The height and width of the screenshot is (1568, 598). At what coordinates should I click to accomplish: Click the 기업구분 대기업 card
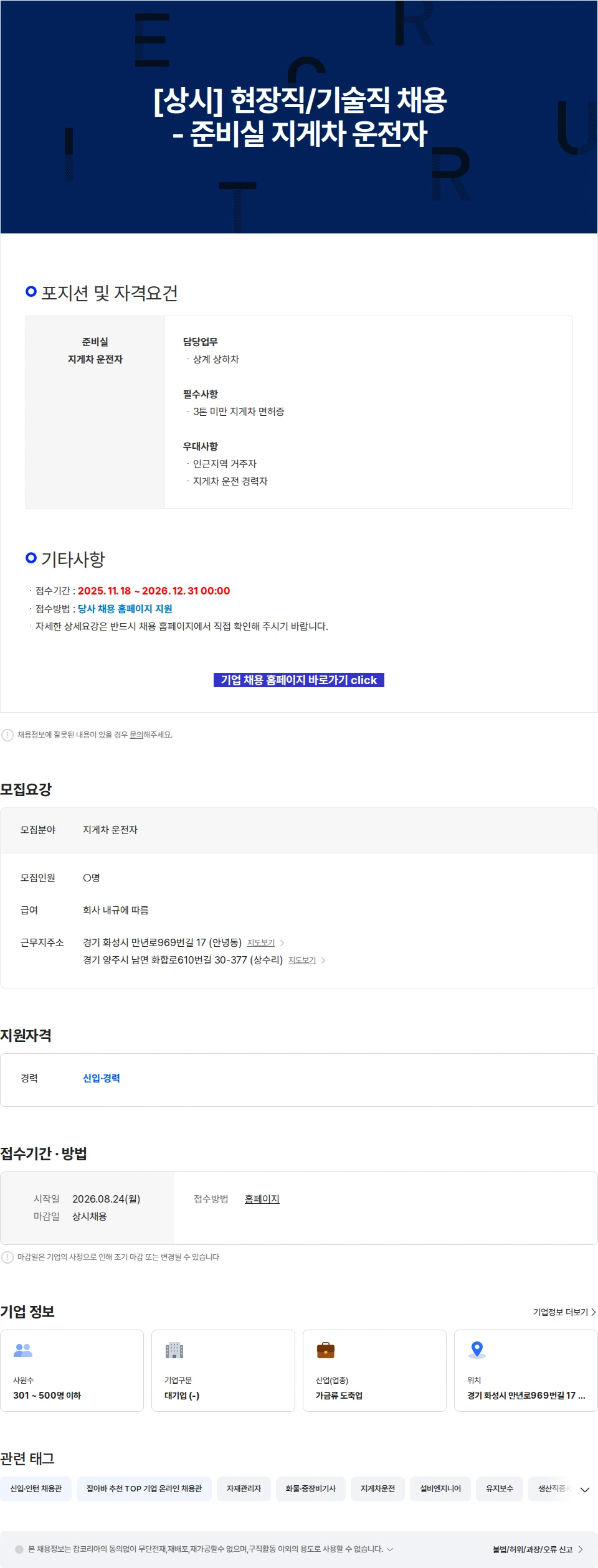pos(223,1371)
